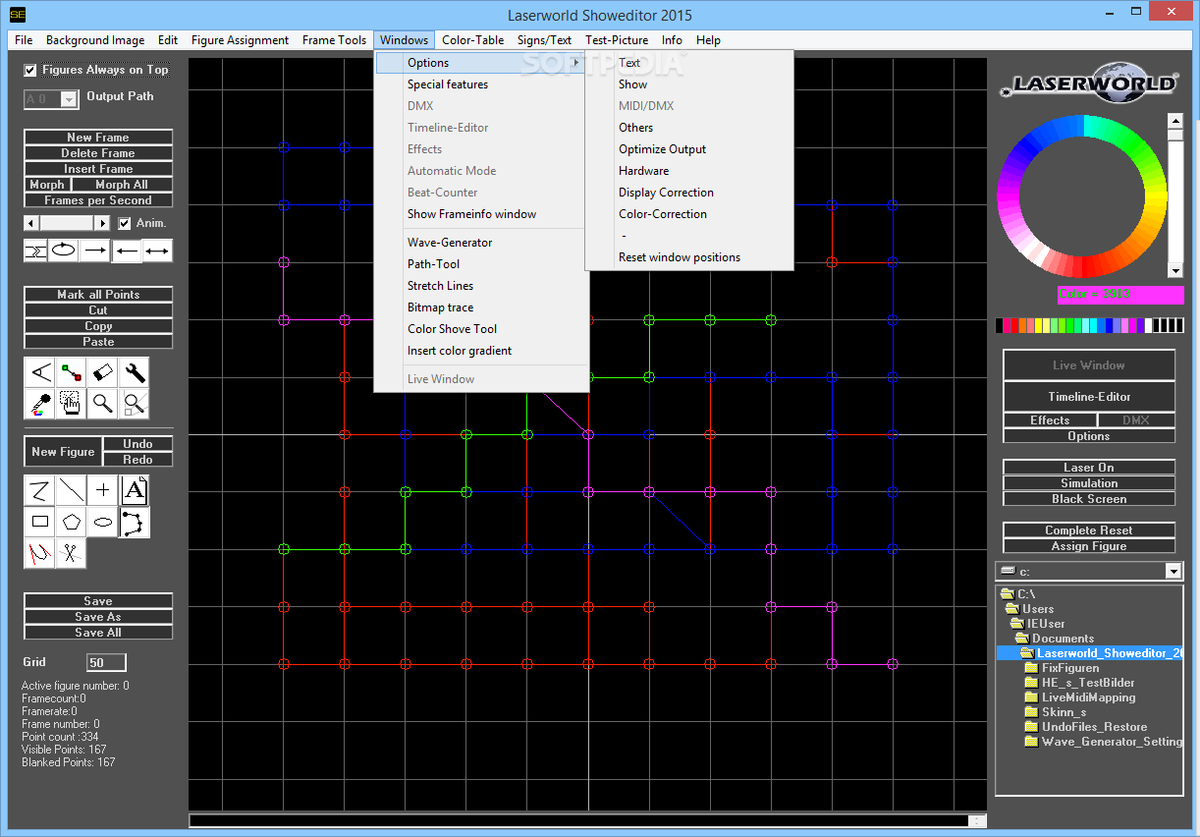Viewport: 1200px width, 837px height.
Task: Click the Complete Reset button
Action: click(1089, 531)
